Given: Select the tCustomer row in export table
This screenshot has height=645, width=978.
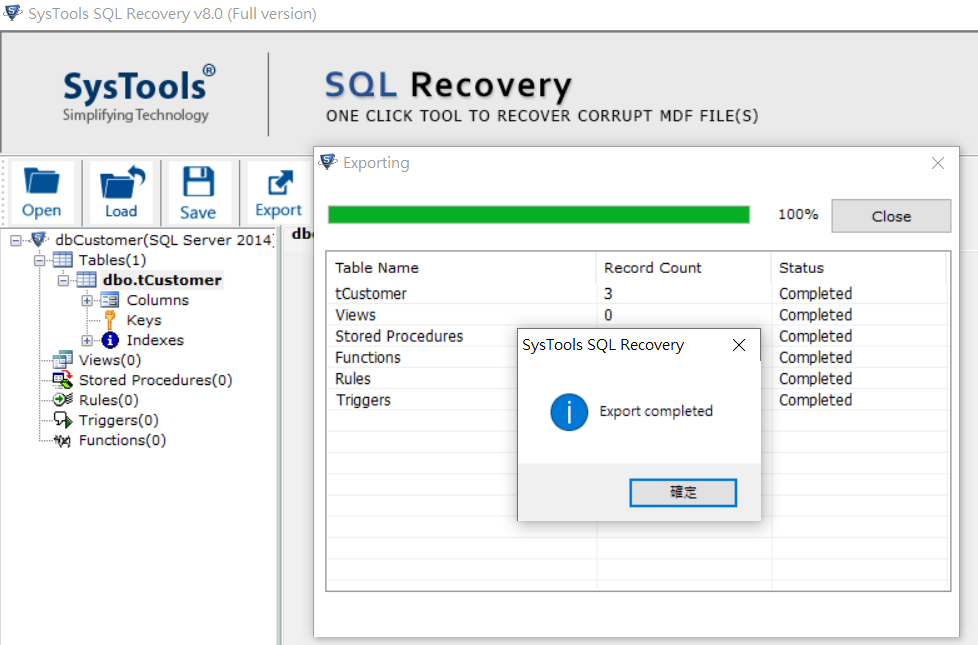Looking at the screenshot, I should (x=637, y=293).
